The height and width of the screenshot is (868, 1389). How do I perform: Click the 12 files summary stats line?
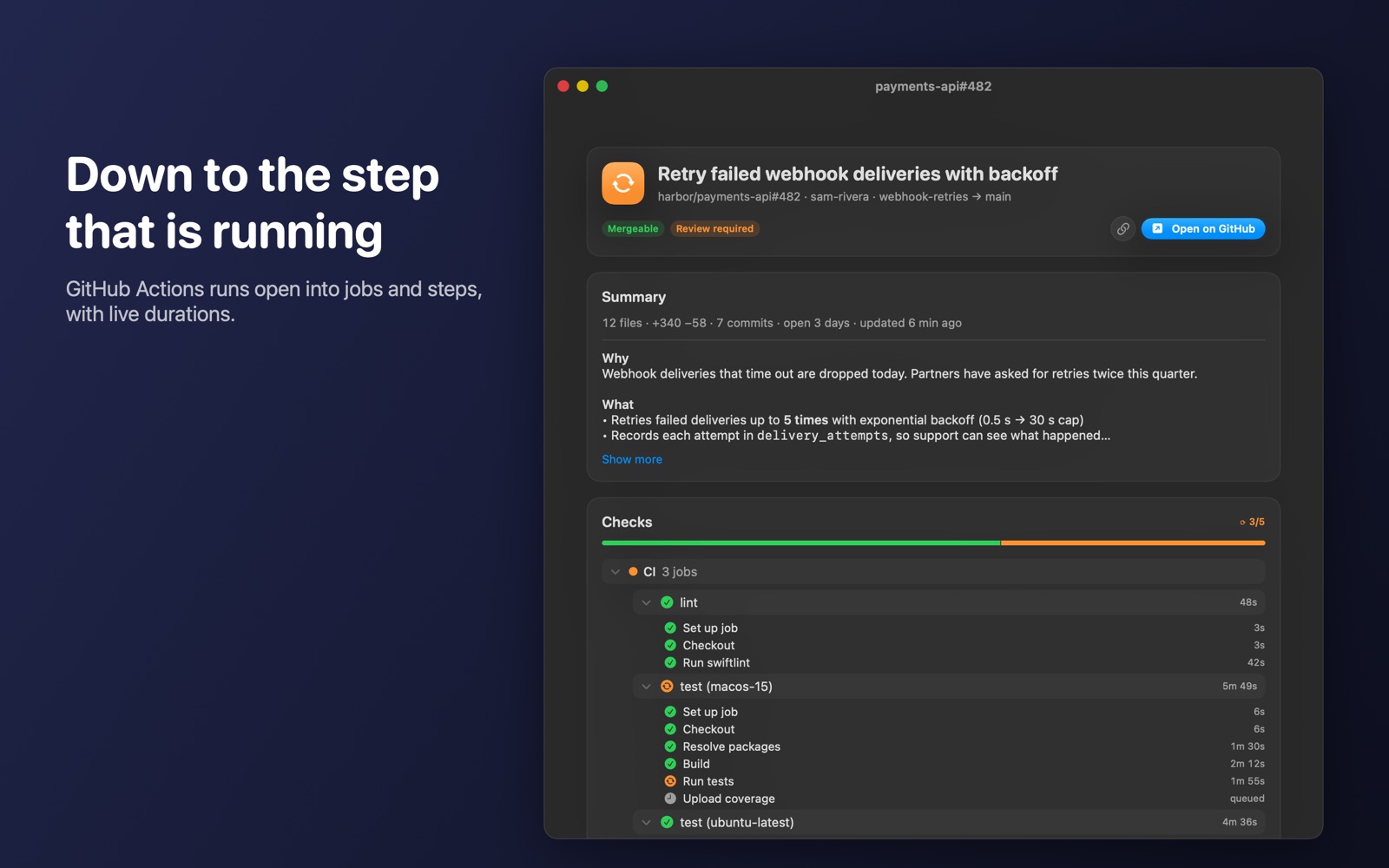782,323
